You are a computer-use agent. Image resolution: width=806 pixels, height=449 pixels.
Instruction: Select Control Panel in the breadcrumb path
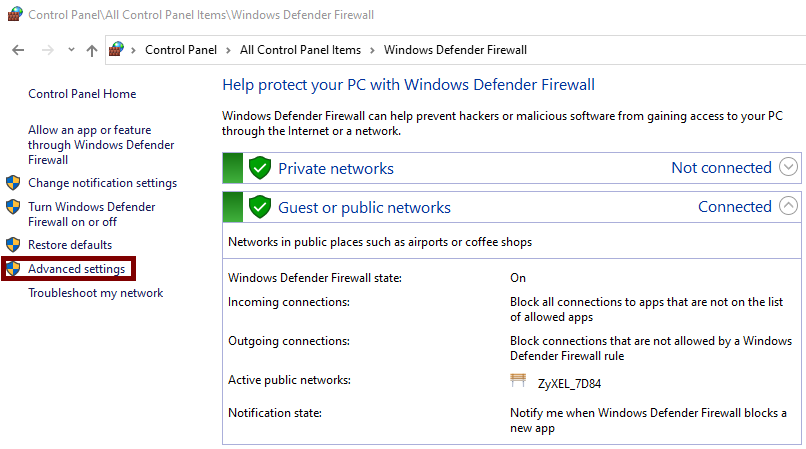click(179, 50)
